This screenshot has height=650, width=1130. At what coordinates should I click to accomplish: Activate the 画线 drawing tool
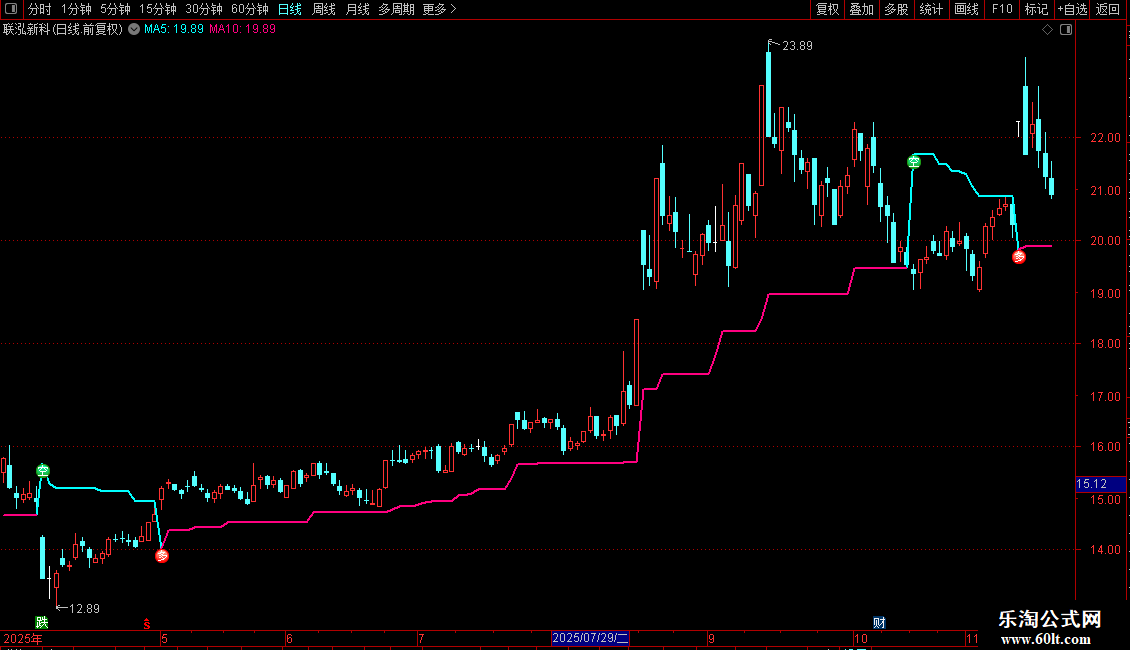(966, 9)
